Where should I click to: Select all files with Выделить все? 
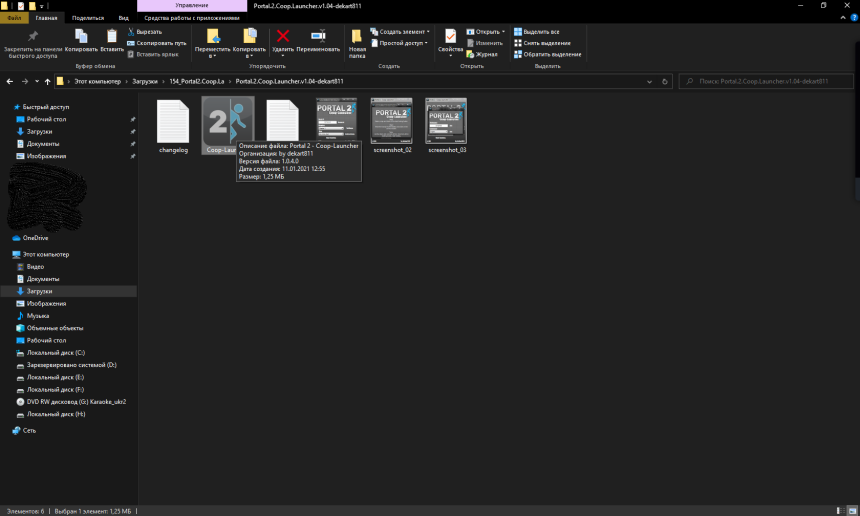point(536,32)
